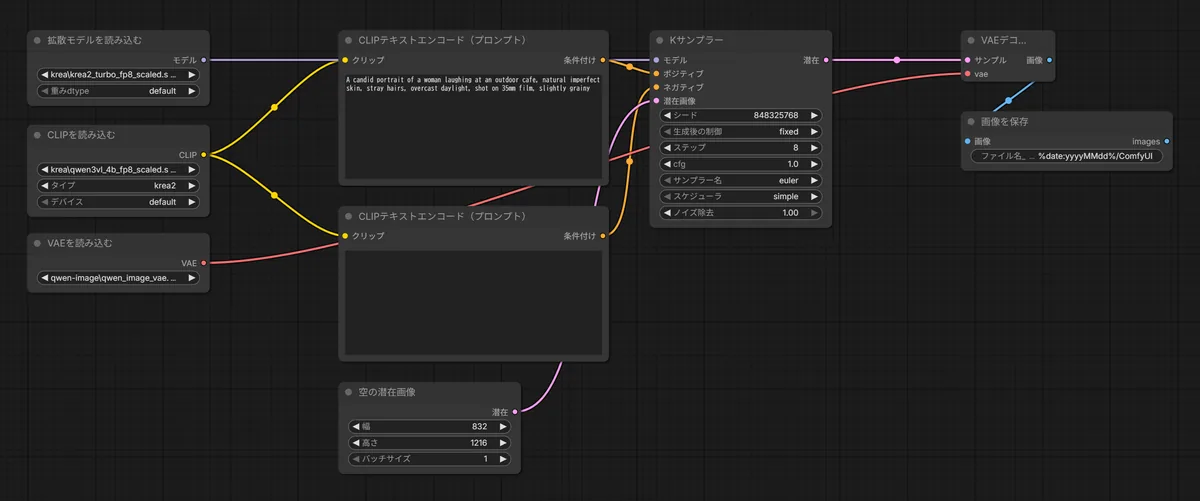Click the サンプル input port on VAEデコード
Viewport: 1200px width, 501px height.
click(x=967, y=60)
